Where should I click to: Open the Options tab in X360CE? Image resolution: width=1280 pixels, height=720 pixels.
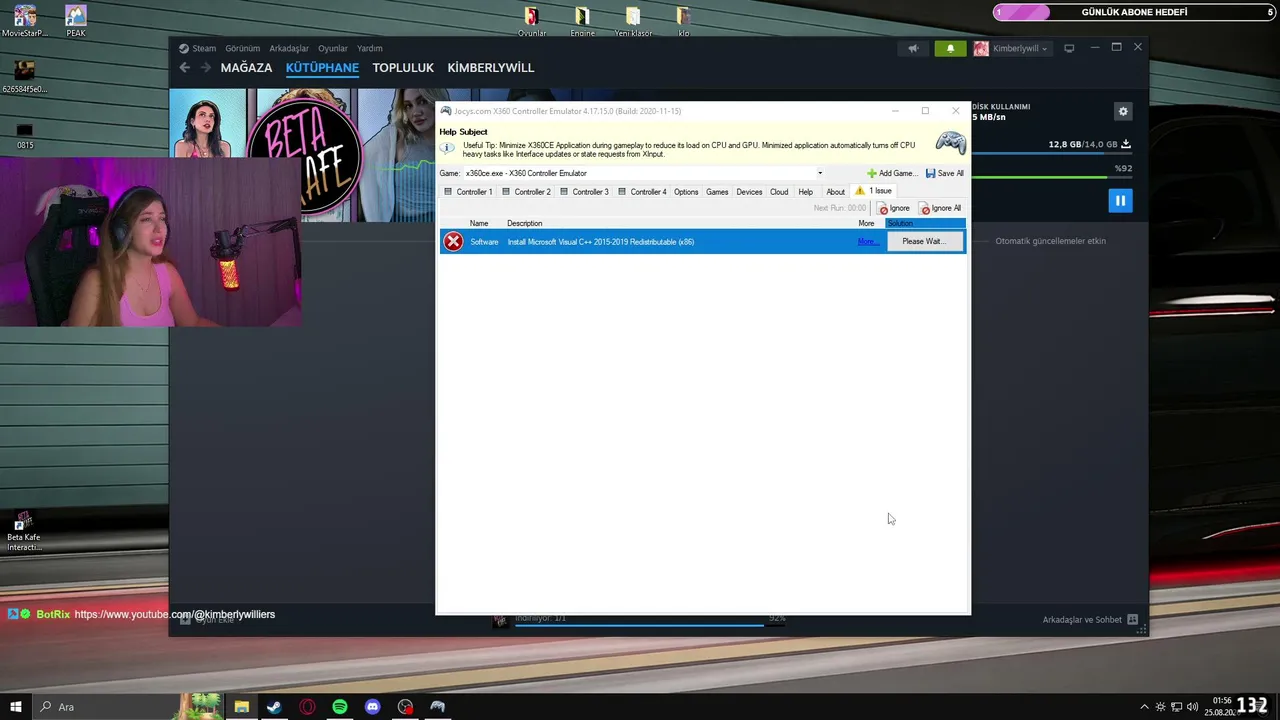[686, 191]
